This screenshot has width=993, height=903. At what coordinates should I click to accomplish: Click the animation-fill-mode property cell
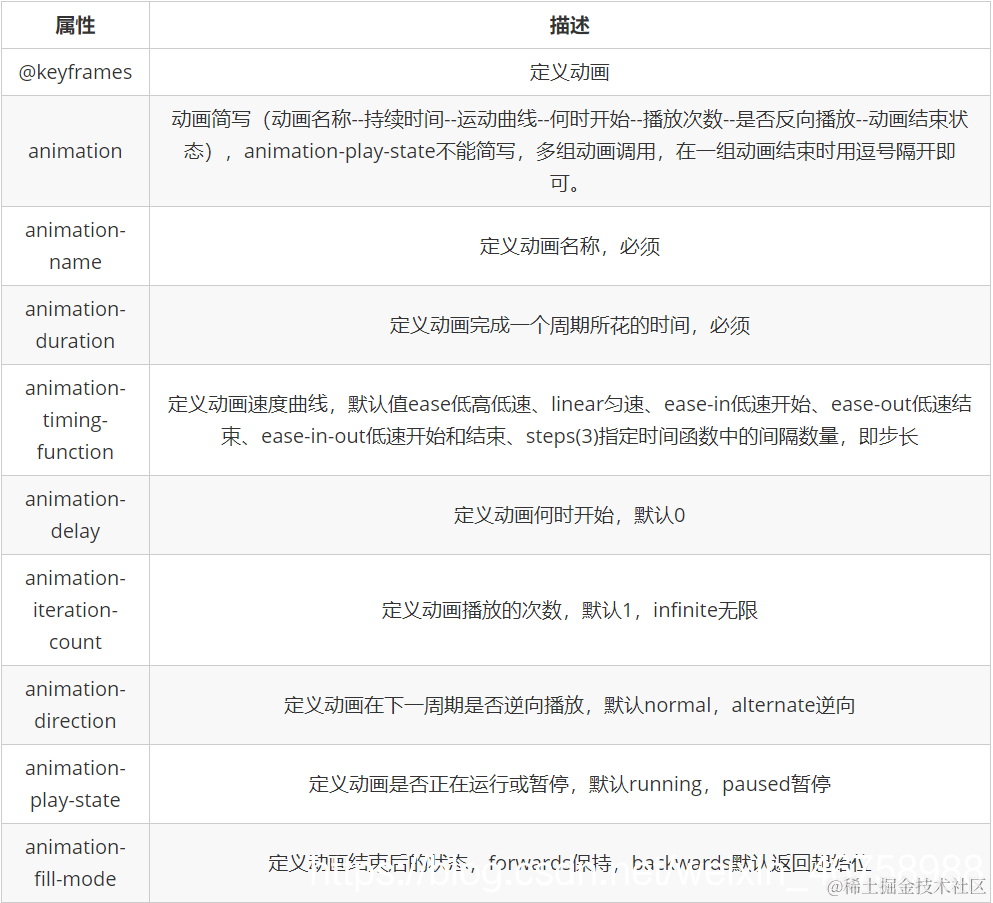click(75, 863)
